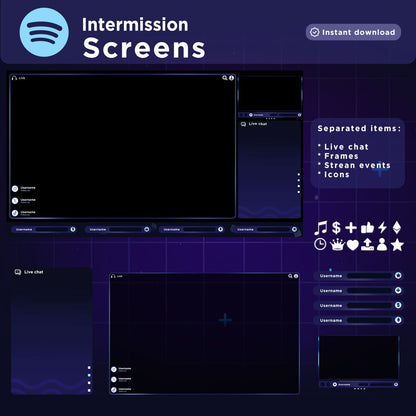Click the headphones icon in the lower center frame
This screenshot has height=416, width=416.
pos(113,276)
